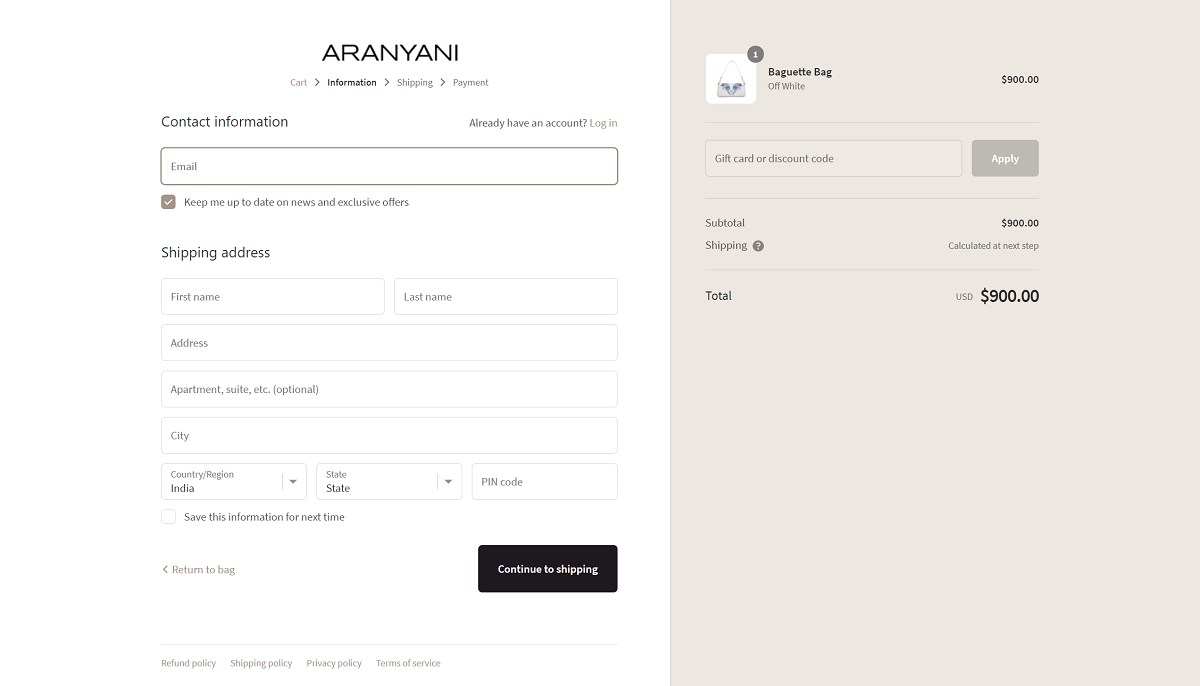Go to Cart breadcrumb step
Viewport: 1200px width, 686px height.
[298, 83]
